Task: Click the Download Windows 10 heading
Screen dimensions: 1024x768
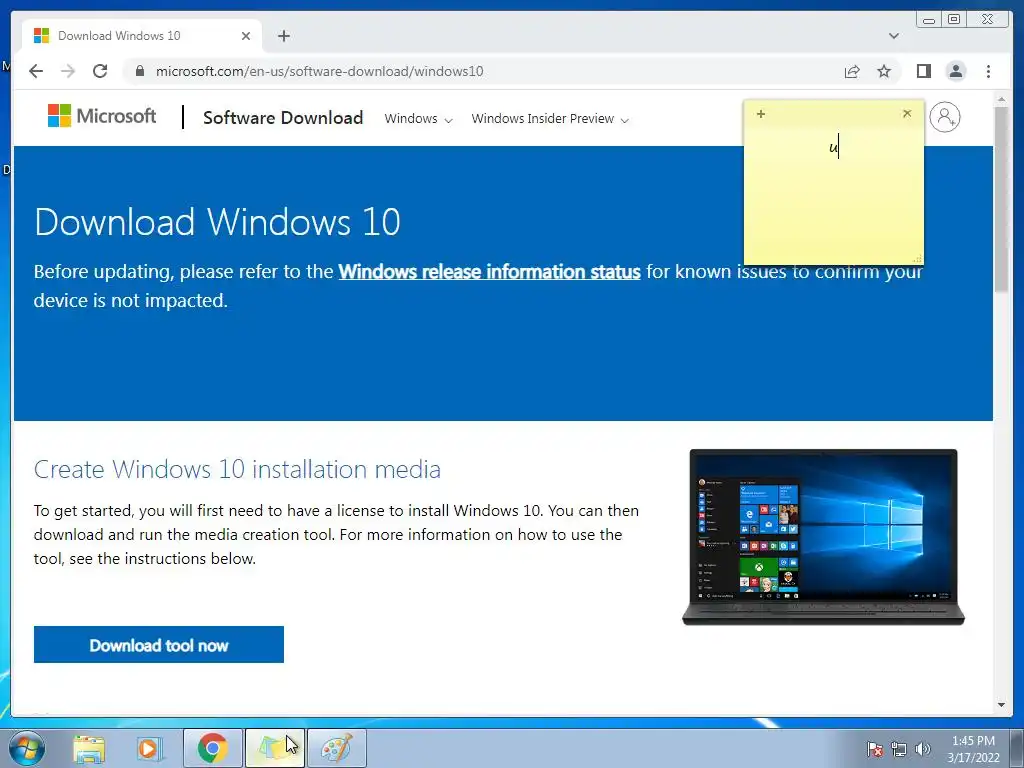Action: click(217, 222)
